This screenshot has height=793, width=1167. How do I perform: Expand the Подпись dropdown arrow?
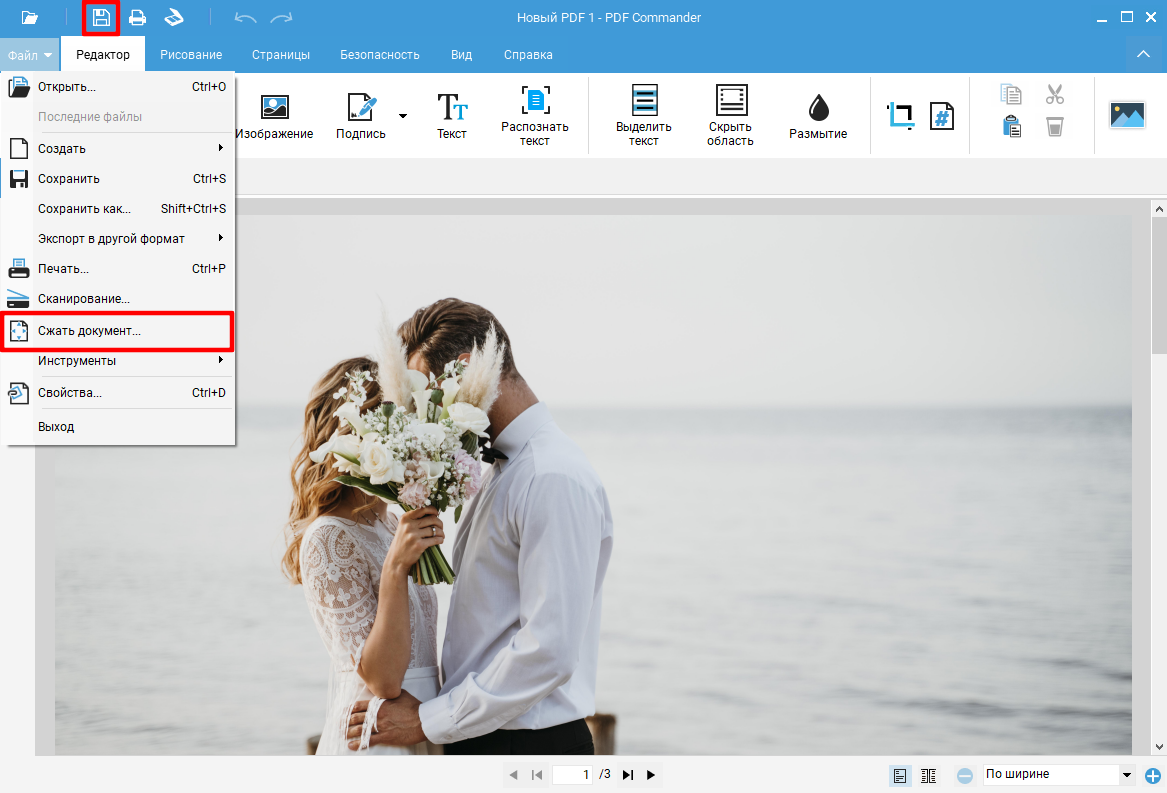403,116
